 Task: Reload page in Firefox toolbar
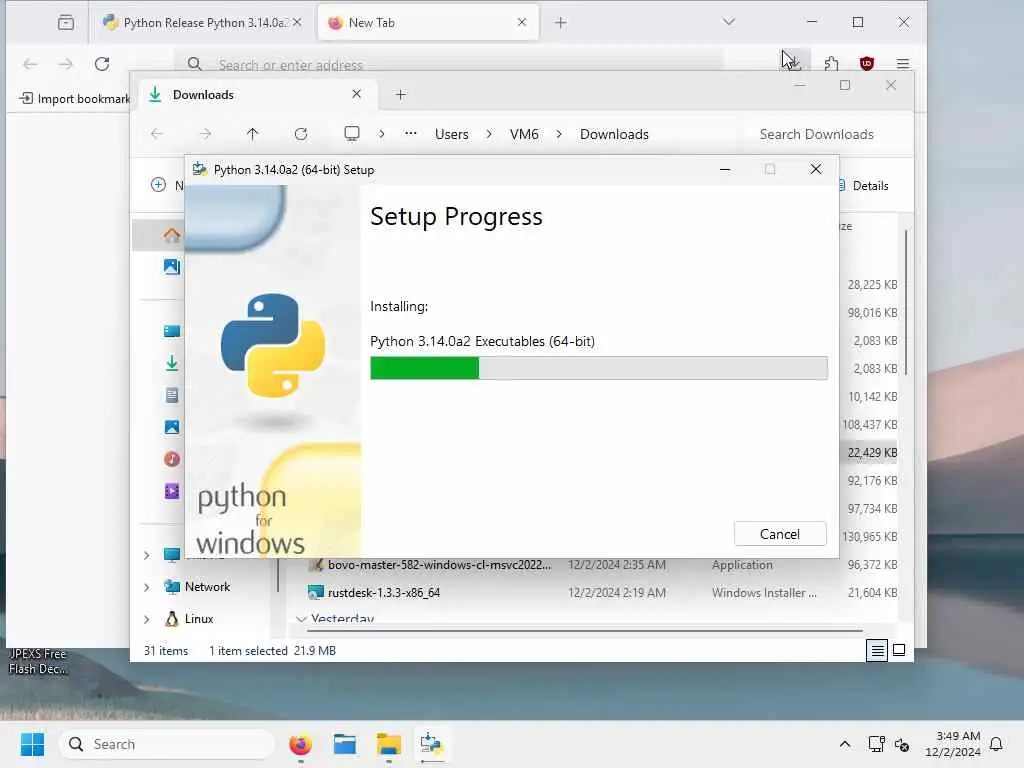coord(102,64)
